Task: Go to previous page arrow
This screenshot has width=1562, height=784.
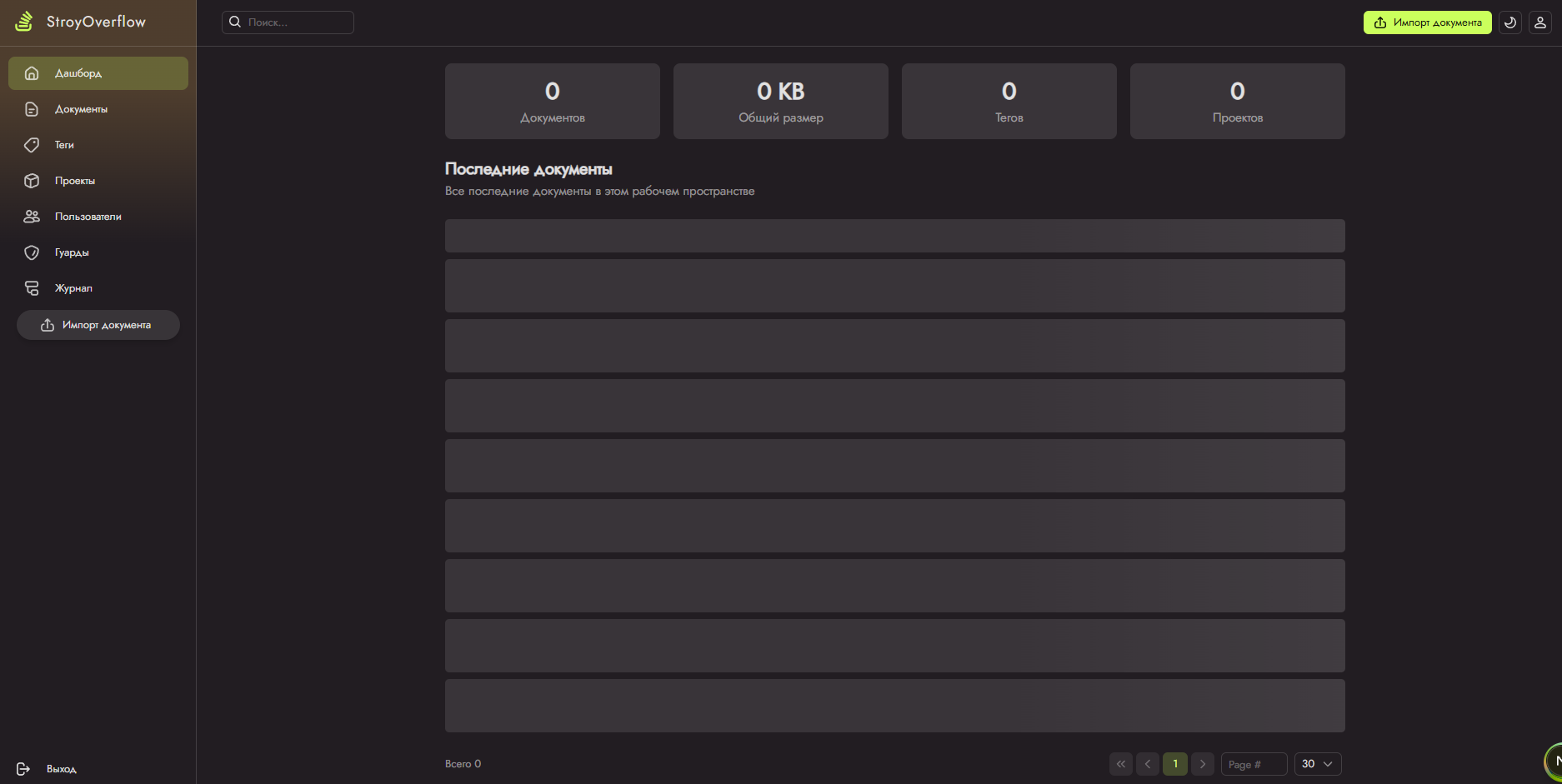Action: pos(1148,764)
